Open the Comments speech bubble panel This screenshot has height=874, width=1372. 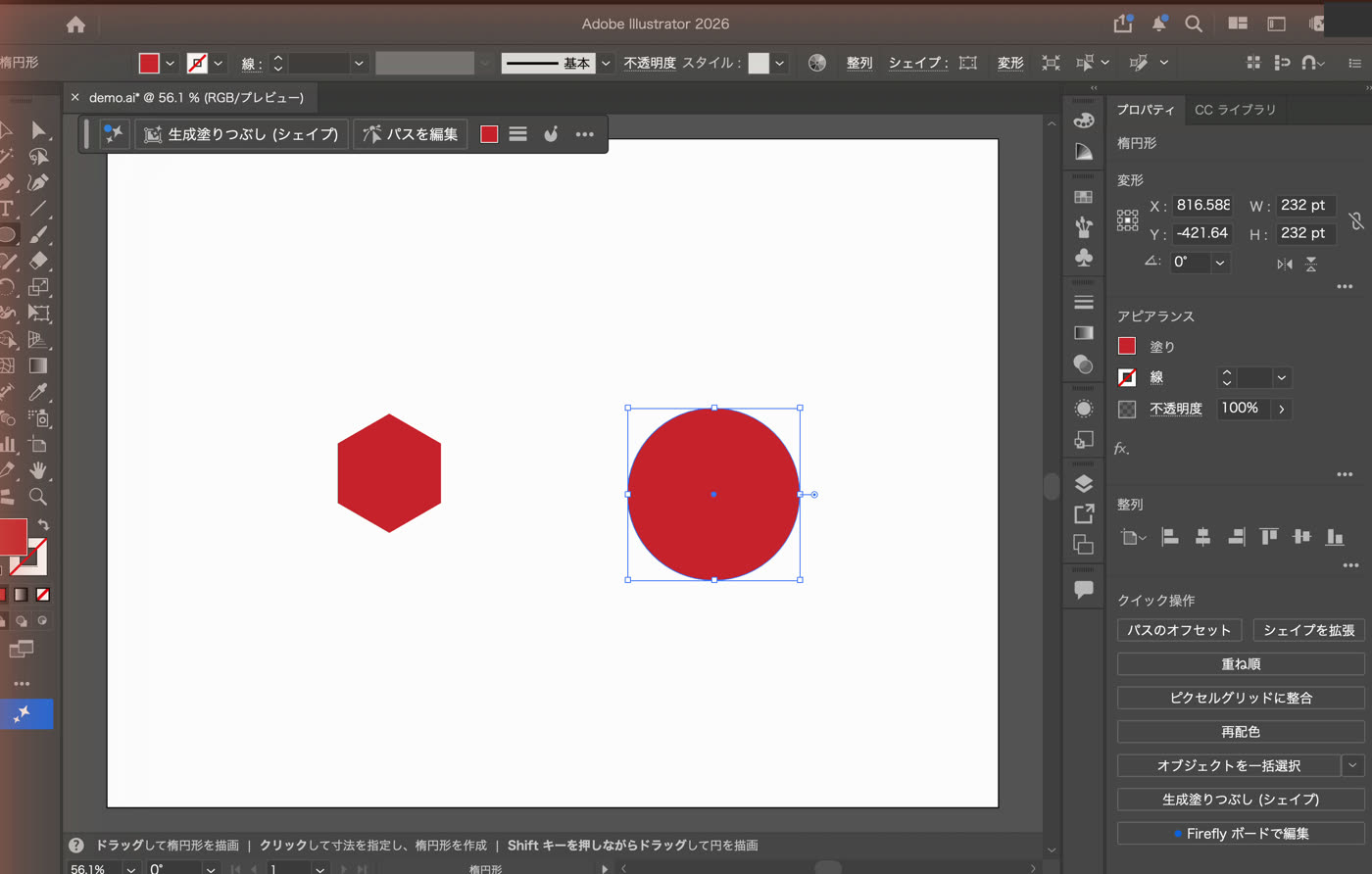[x=1084, y=589]
